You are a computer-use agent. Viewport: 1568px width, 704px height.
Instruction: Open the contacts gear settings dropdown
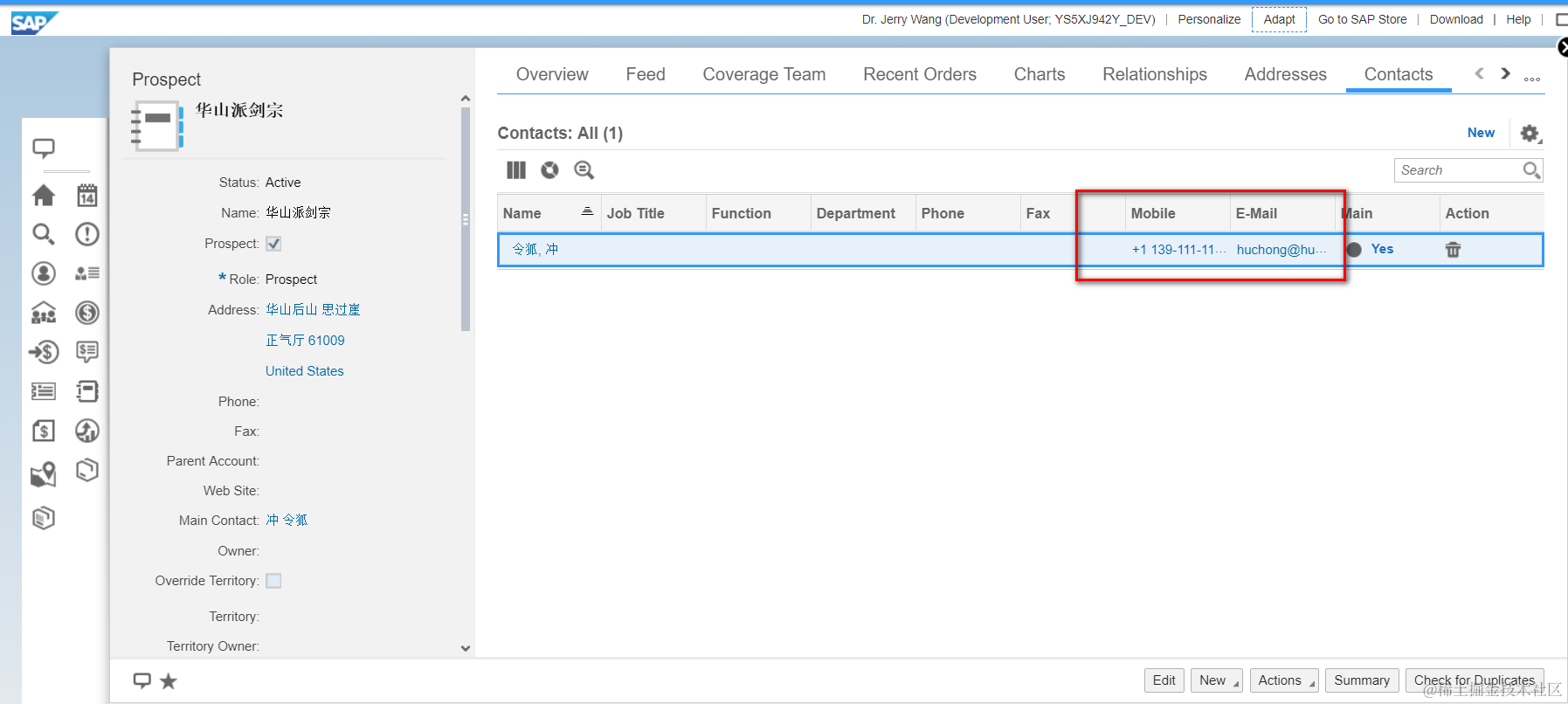click(1530, 134)
